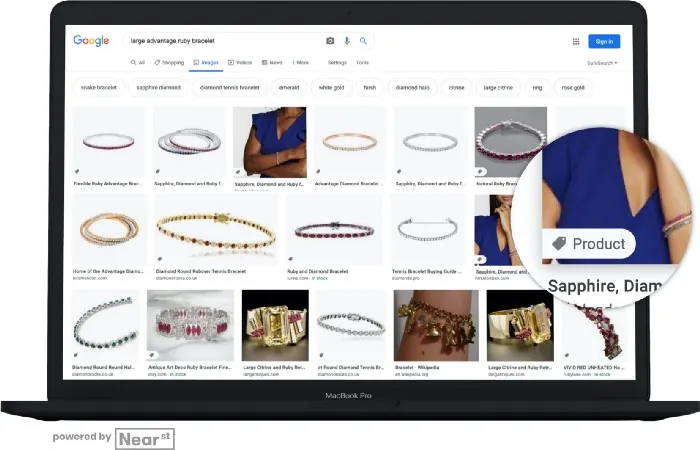Image resolution: width=700 pixels, height=450 pixels.
Task: Switch to the Videos tab
Action: point(240,62)
